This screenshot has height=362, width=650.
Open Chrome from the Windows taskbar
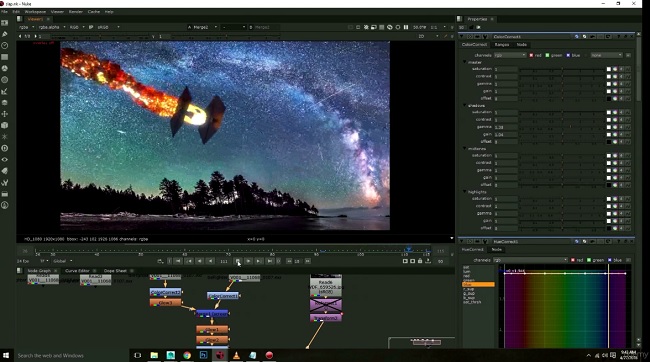187,355
